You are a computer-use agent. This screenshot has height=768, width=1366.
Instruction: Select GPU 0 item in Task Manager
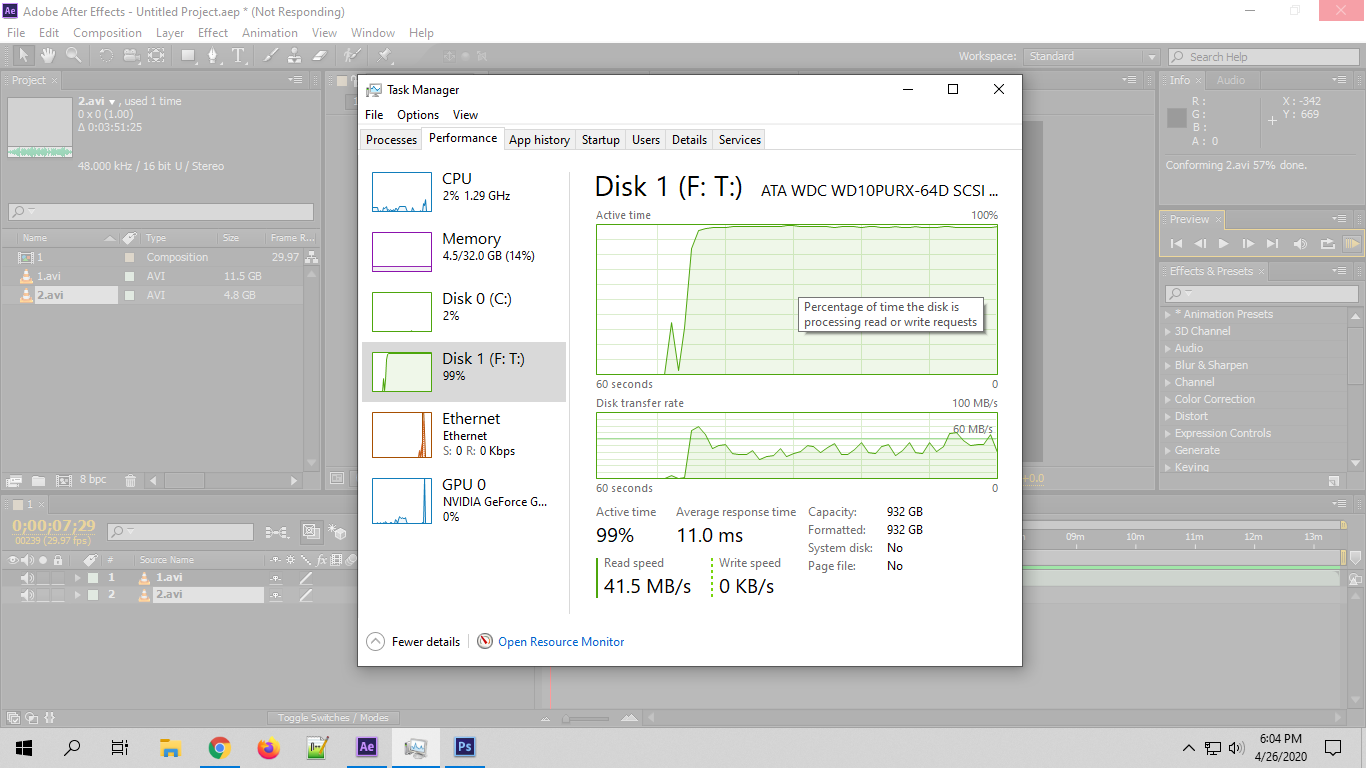point(464,501)
